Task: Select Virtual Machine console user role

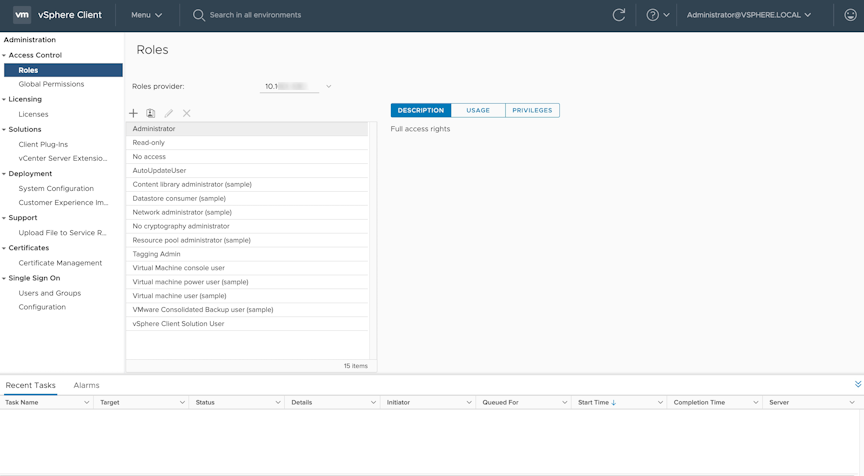Action: pyautogui.click(x=247, y=268)
